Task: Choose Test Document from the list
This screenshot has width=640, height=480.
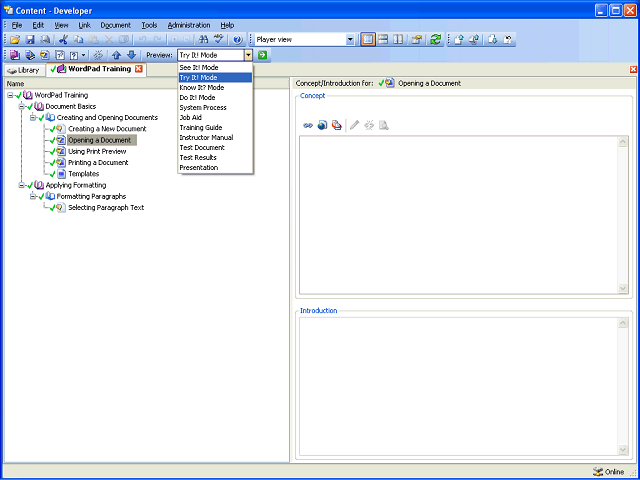Action: 215,148
